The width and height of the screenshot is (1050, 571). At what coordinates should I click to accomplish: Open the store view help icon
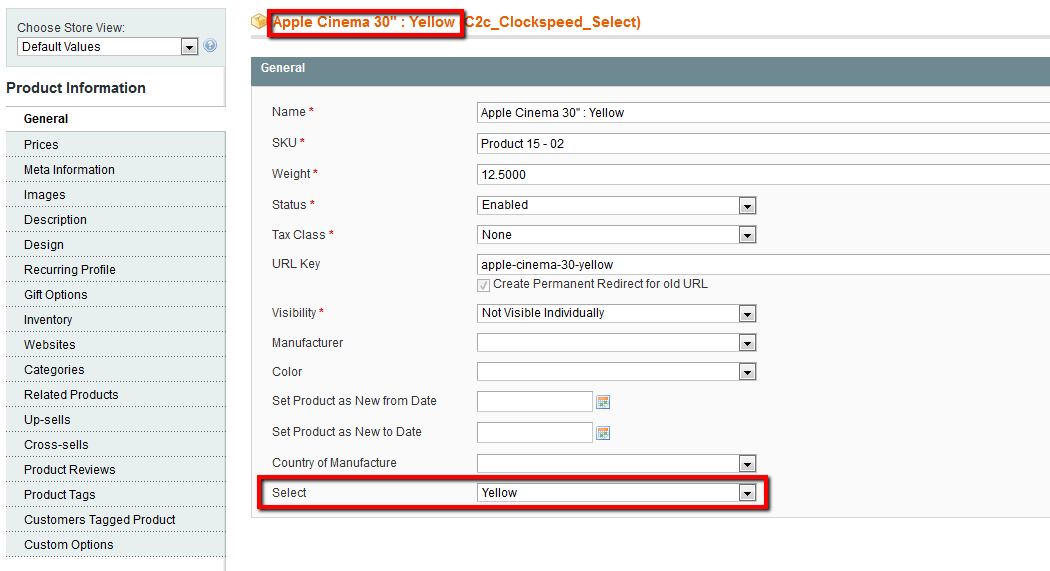[x=210, y=46]
